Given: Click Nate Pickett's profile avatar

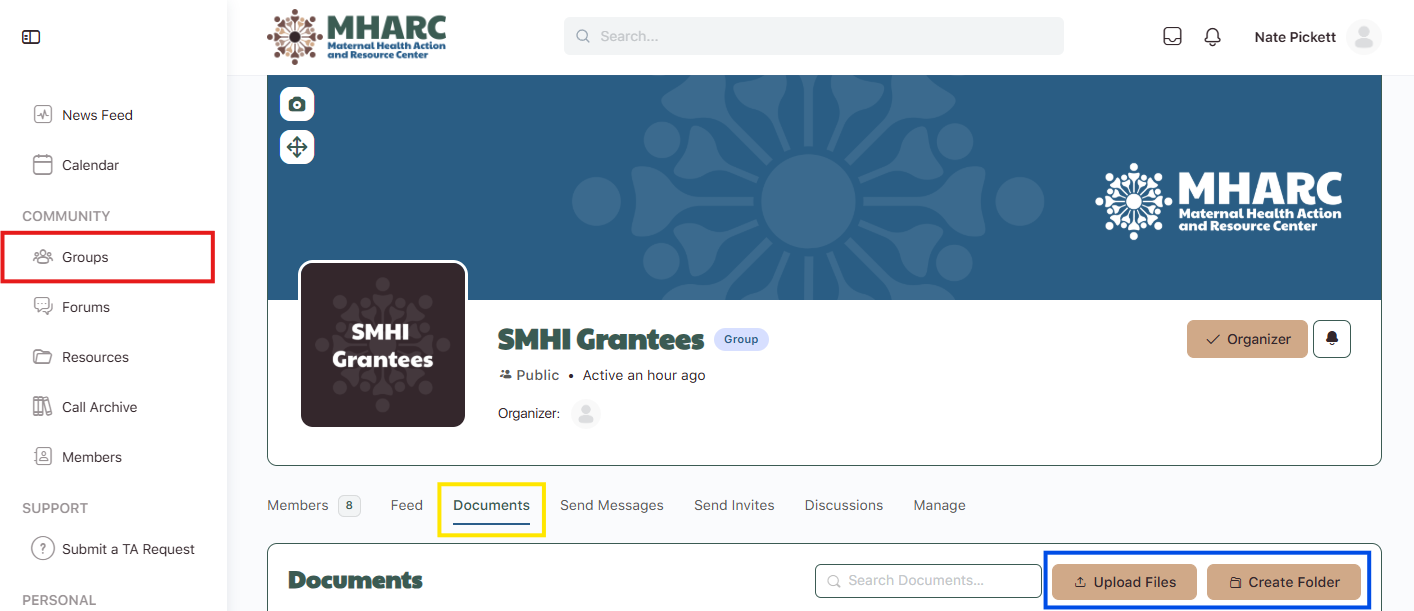Looking at the screenshot, I should coord(1363,37).
